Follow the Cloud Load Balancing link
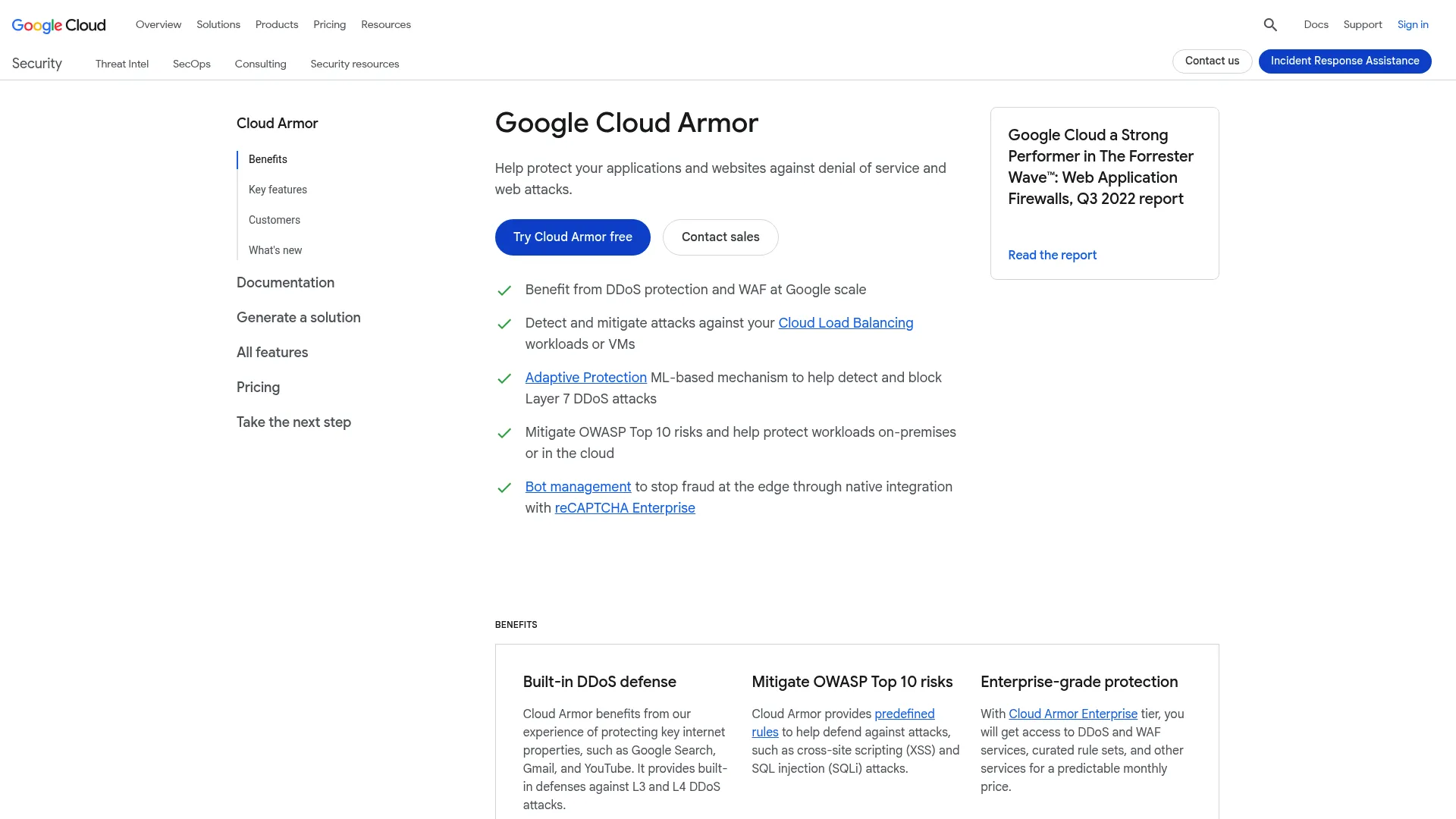 tap(846, 323)
